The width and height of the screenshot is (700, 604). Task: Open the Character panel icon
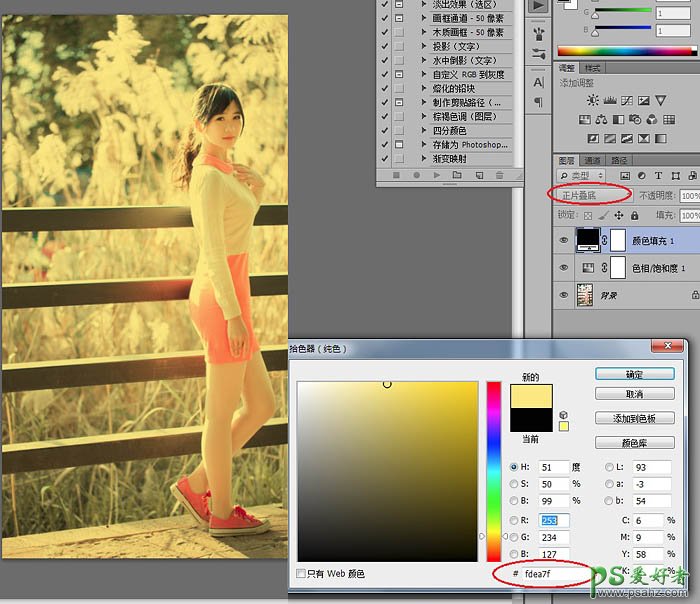539,83
